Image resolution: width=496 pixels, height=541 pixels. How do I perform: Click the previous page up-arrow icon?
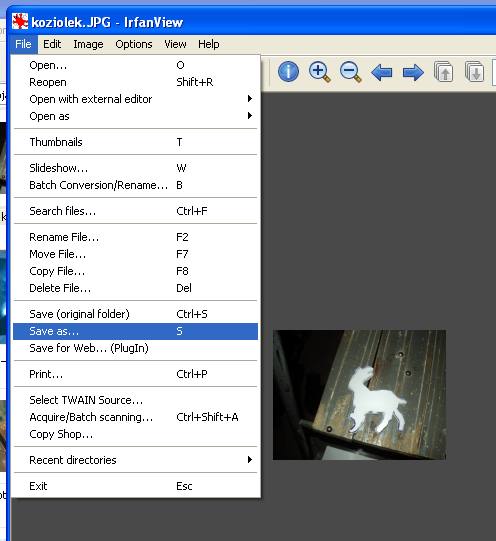[x=444, y=72]
